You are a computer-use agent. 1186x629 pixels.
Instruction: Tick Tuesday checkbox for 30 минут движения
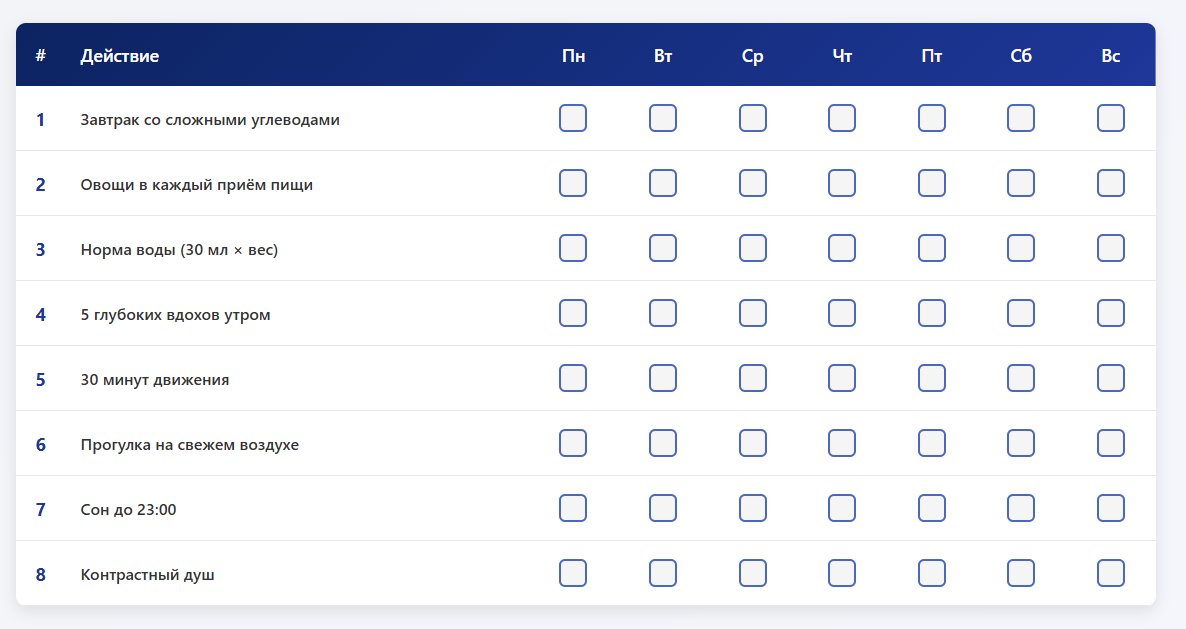pyautogui.click(x=663, y=378)
